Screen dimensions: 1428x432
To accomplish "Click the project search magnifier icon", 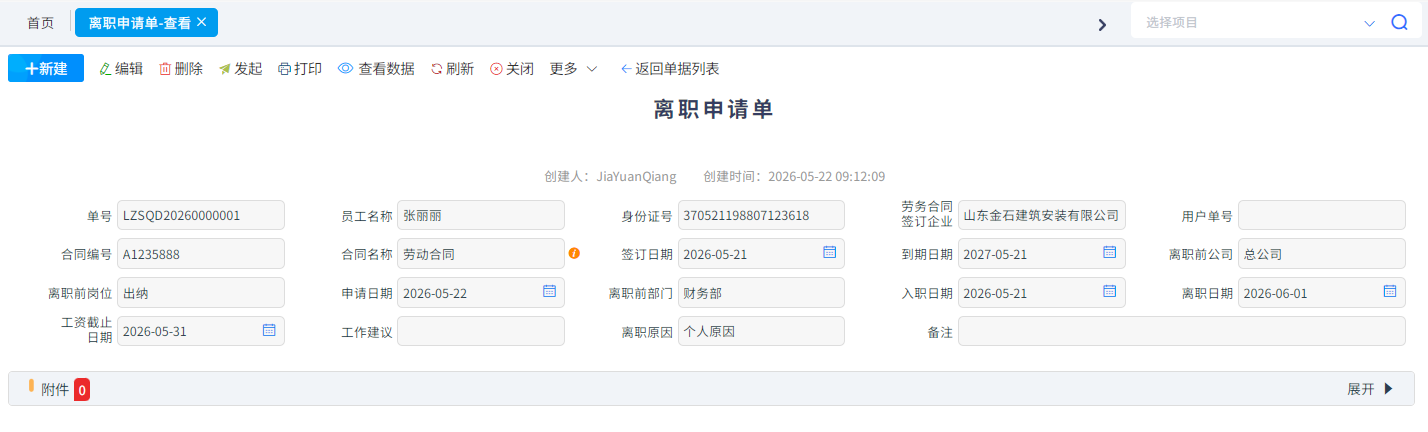I will (x=1399, y=22).
